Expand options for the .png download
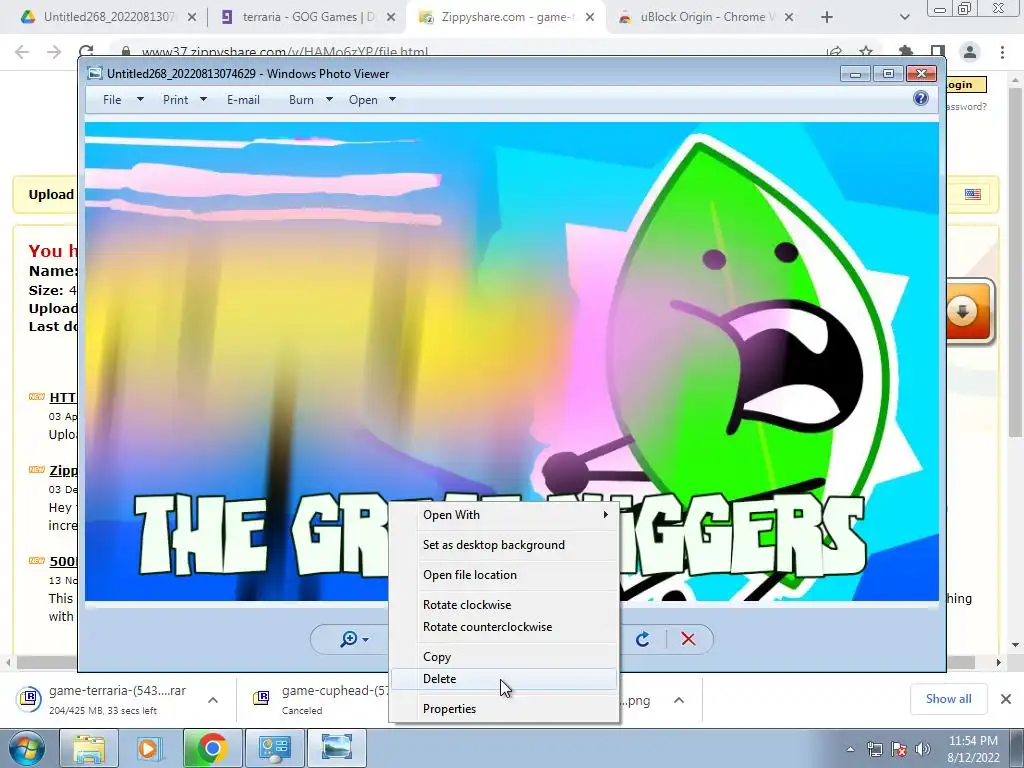Viewport: 1024px width, 768px height. 679,700
